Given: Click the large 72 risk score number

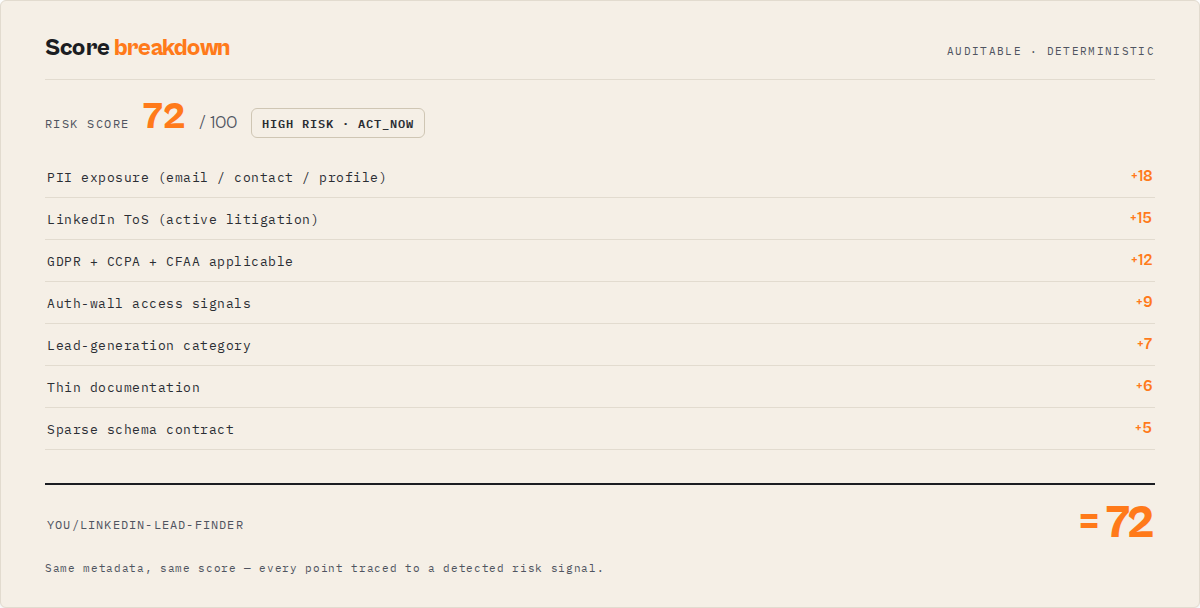Looking at the screenshot, I should click(163, 117).
